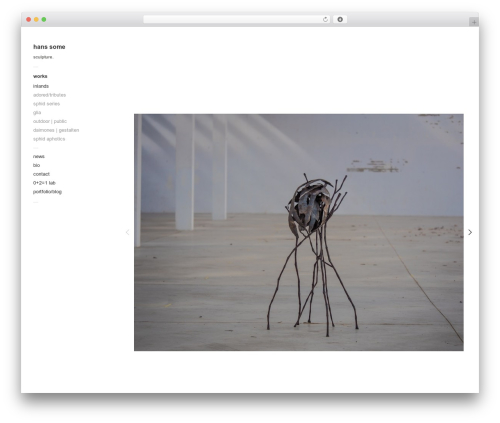Open the '0+2=1 lab' page
Viewport: 500px width, 423px height.
(44, 183)
